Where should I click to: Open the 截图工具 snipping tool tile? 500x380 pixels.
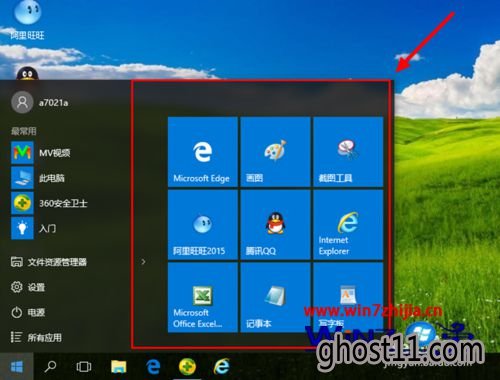coord(348,152)
